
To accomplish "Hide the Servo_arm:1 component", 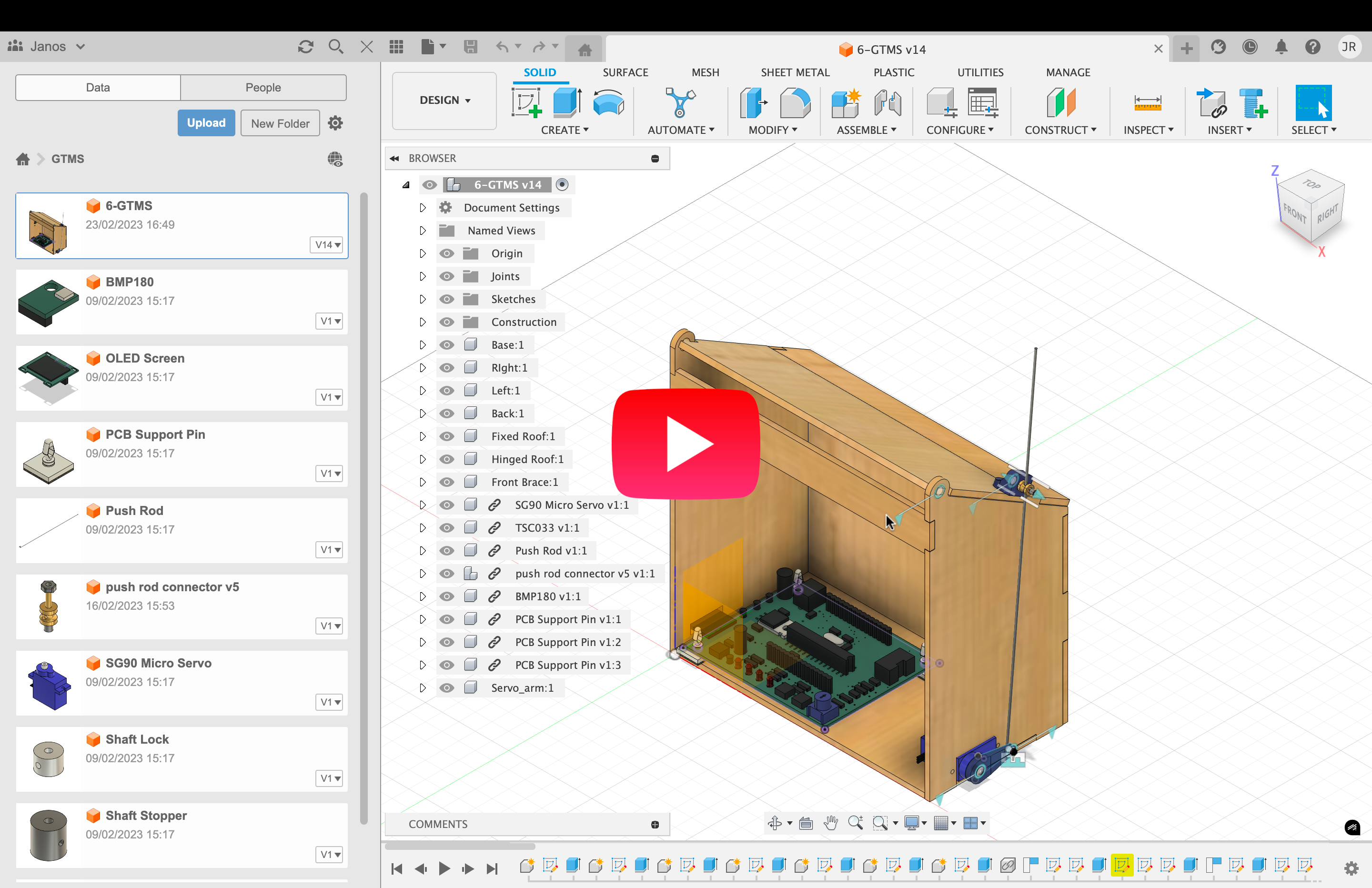I will pos(447,688).
